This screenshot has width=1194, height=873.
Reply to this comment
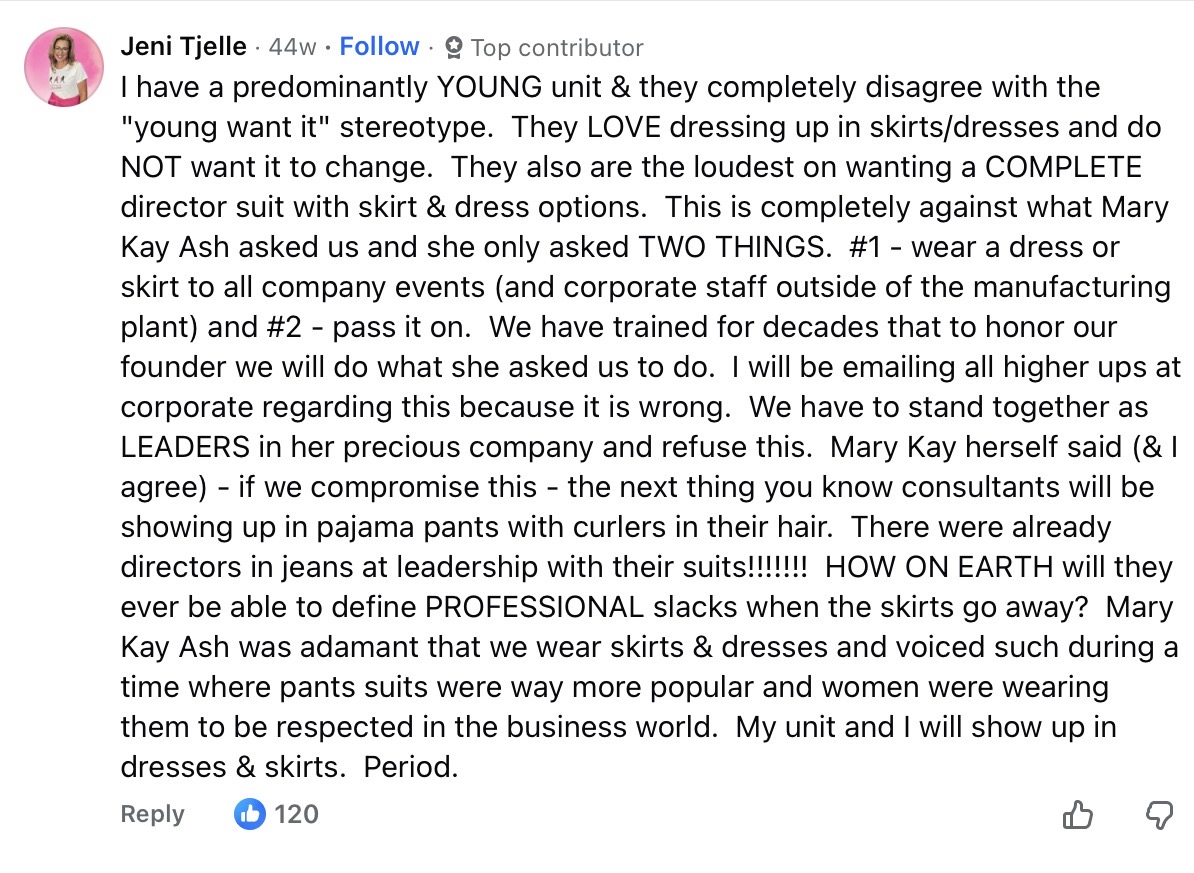click(152, 814)
